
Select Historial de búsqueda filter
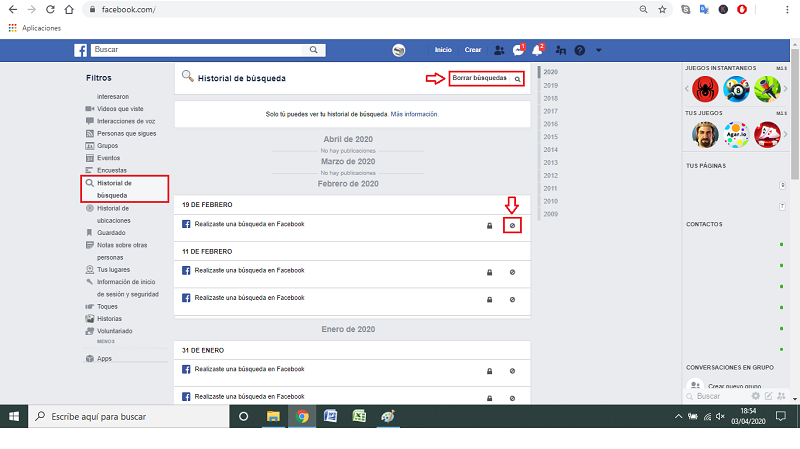coord(124,189)
